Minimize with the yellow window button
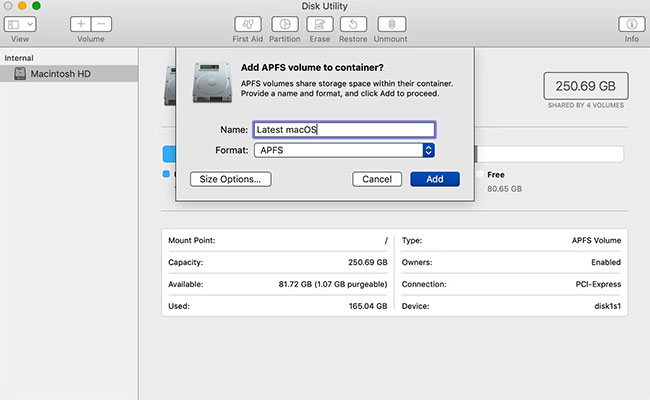Viewport: 650px width, 400px height. pyautogui.click(x=22, y=5)
